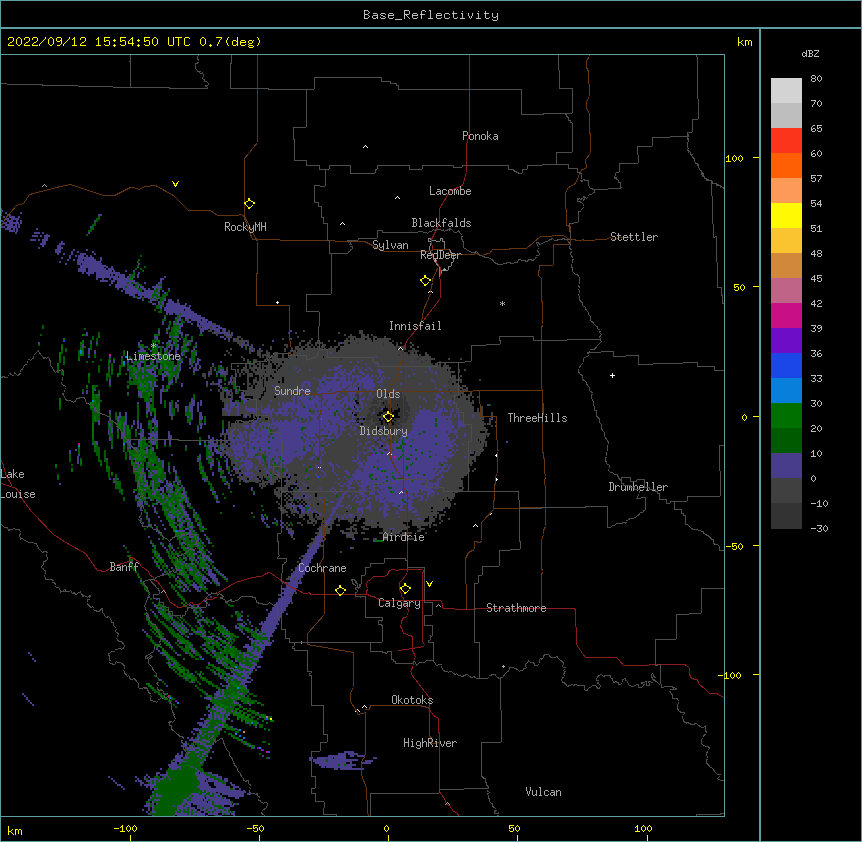Click the white asterisk marker east of Innisfail
Screen dimensions: 862x842
click(502, 303)
